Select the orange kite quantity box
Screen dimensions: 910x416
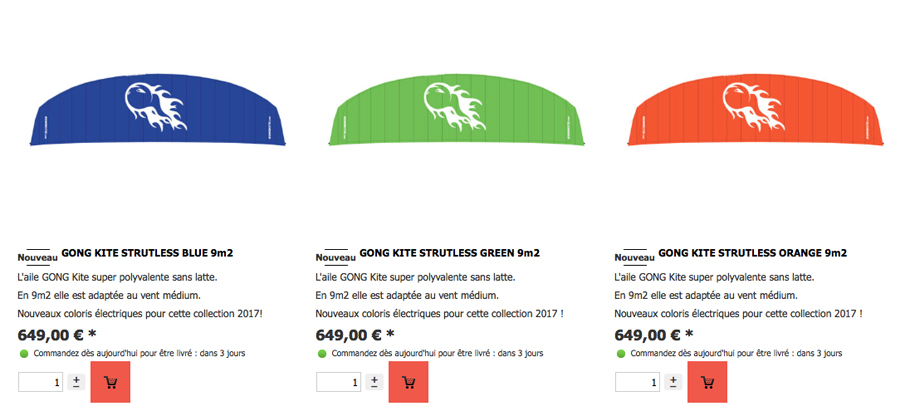637,382
